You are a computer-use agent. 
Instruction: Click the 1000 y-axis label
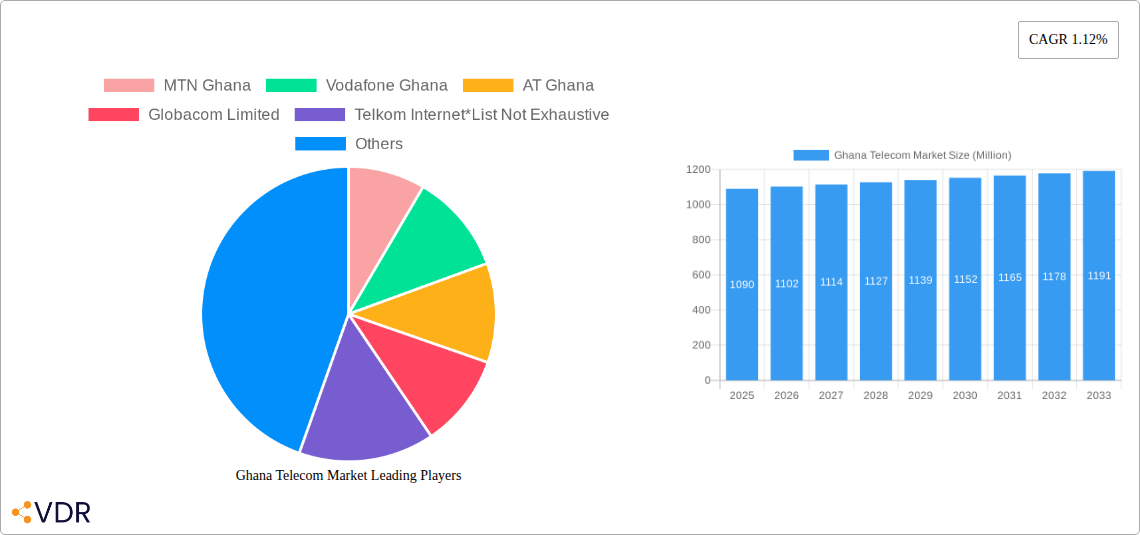[x=697, y=204]
